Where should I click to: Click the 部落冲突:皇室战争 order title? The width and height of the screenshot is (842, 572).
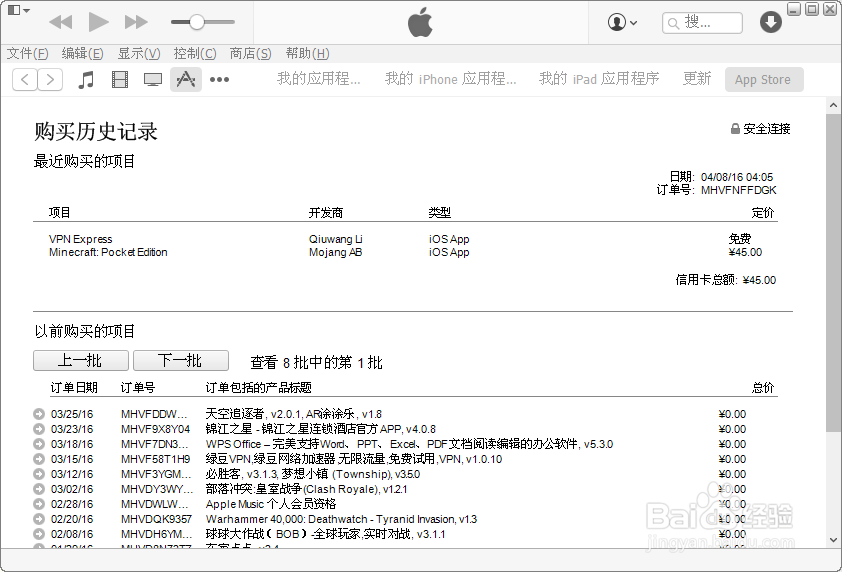(x=306, y=489)
